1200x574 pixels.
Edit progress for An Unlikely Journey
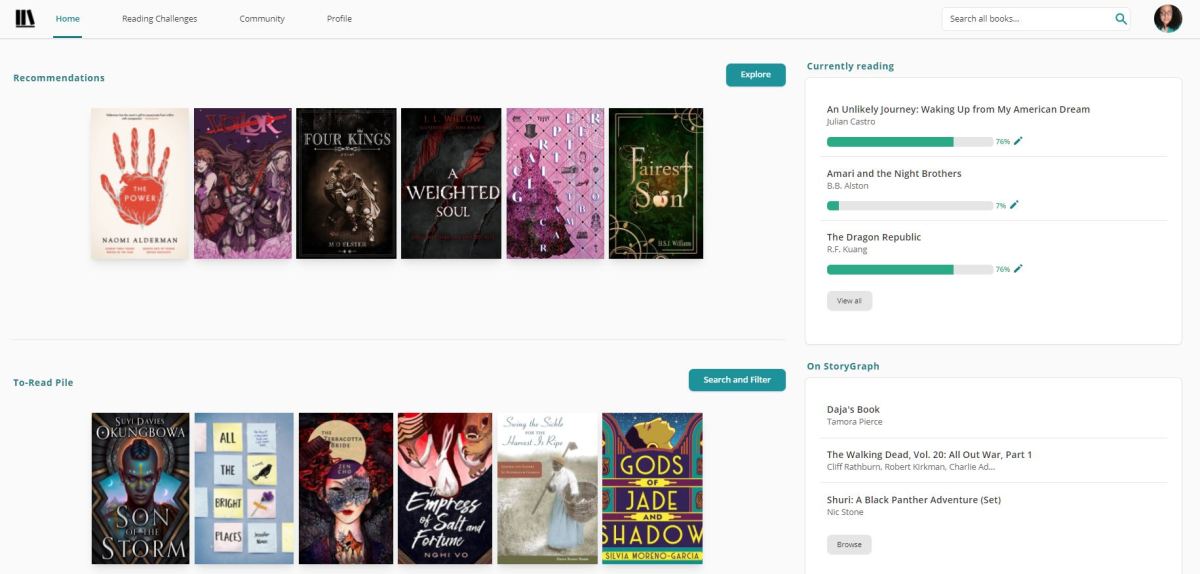(x=1018, y=142)
